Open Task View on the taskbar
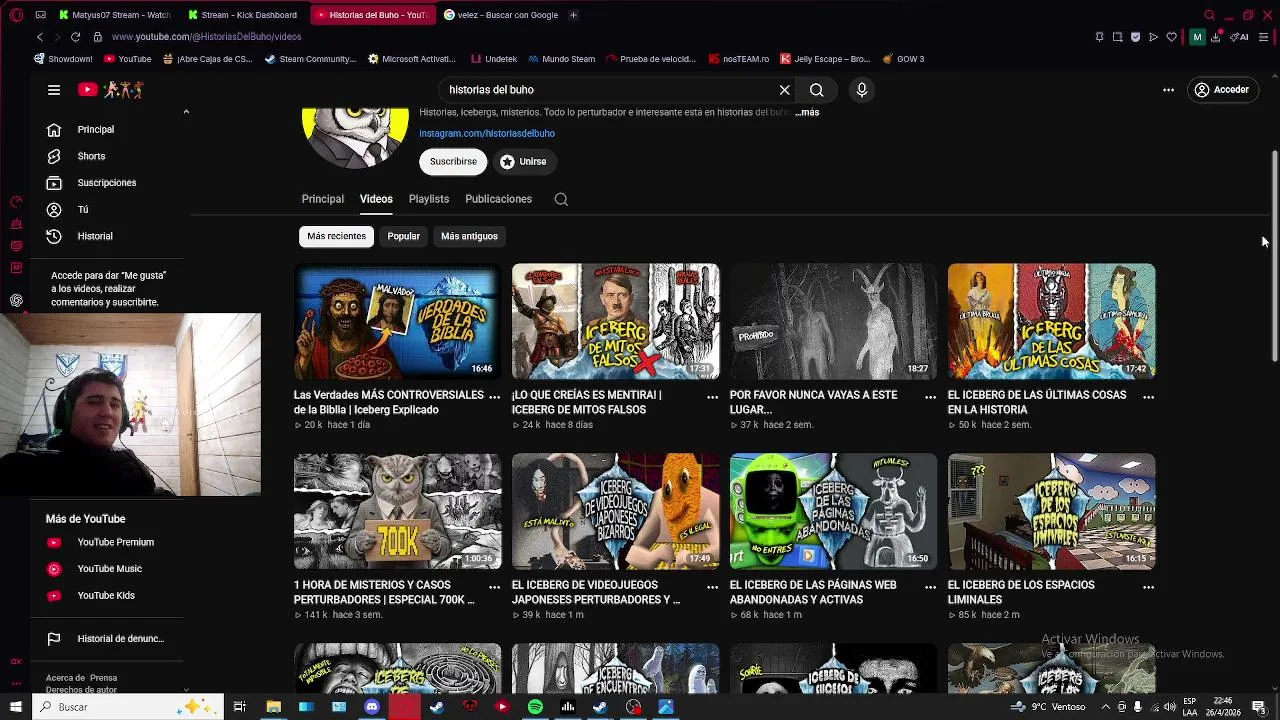The width and height of the screenshot is (1280, 720). pos(240,707)
